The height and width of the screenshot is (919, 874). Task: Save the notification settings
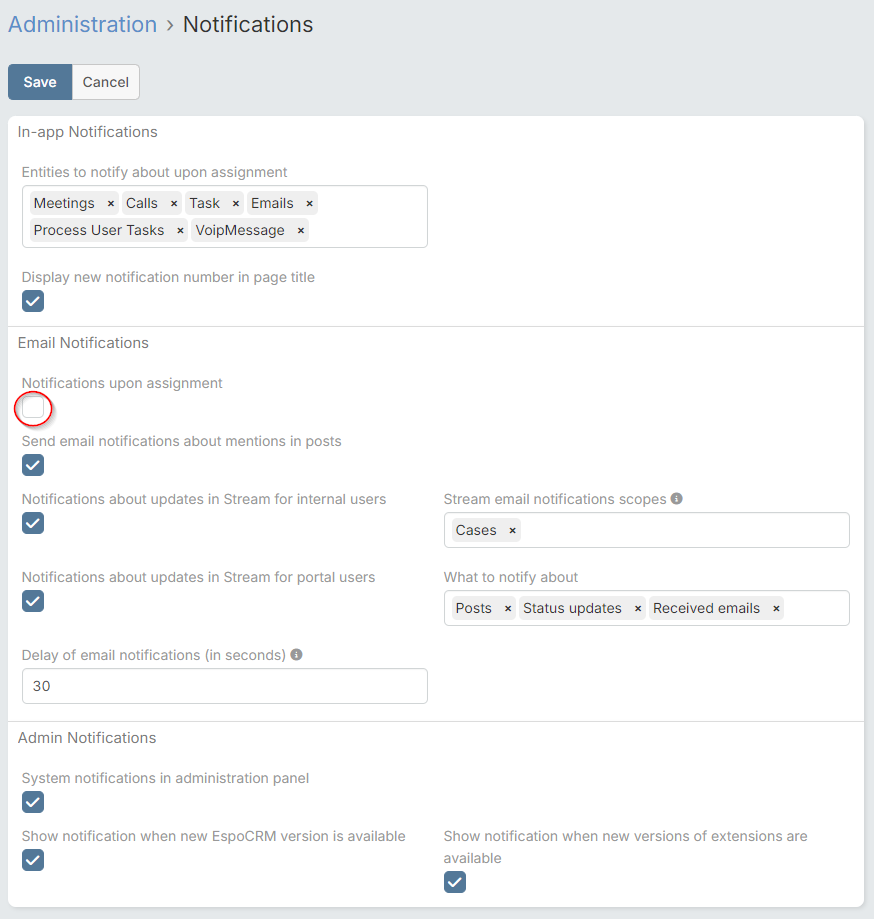pos(40,82)
